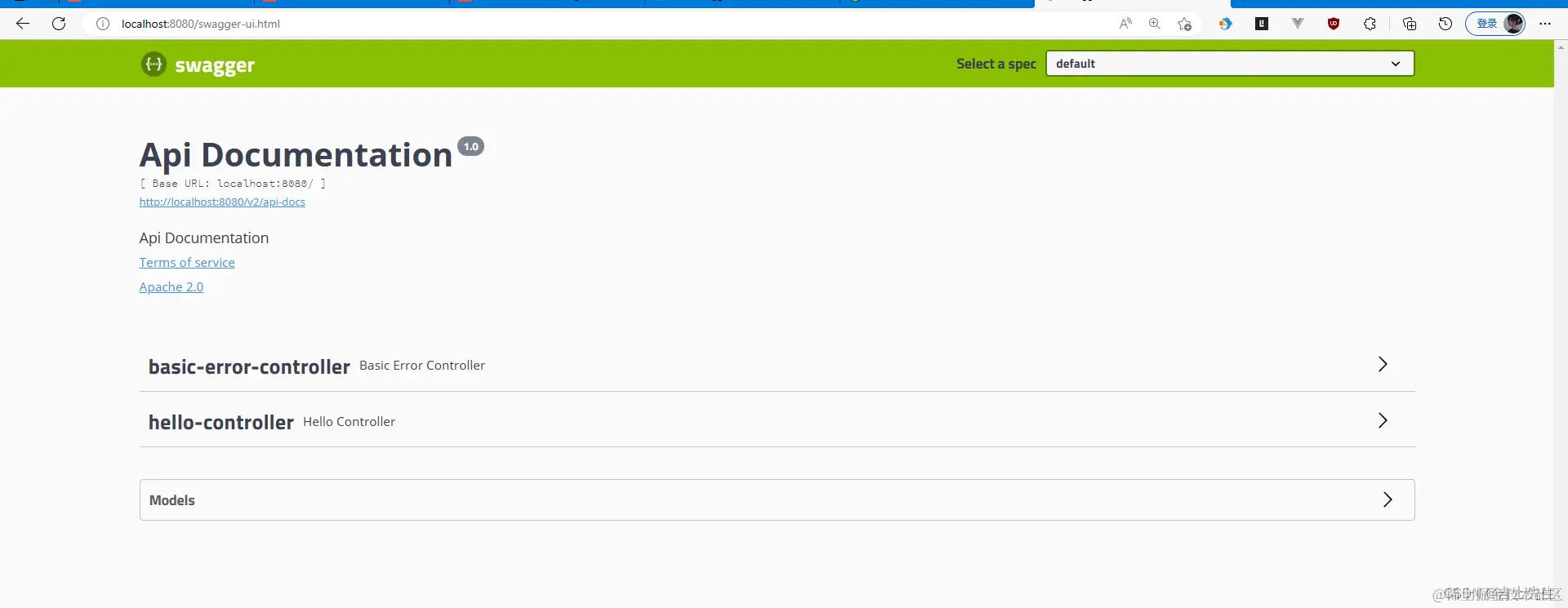Open Terms of service link
The width and height of the screenshot is (1568, 608).
(x=187, y=262)
